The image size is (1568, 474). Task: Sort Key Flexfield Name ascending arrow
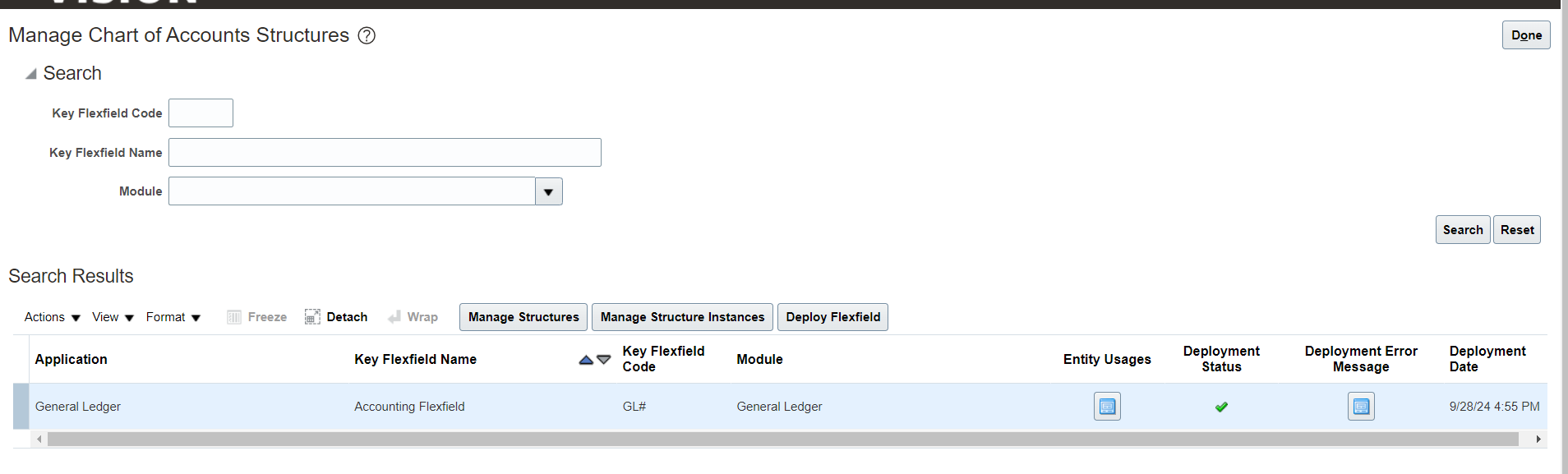(586, 360)
